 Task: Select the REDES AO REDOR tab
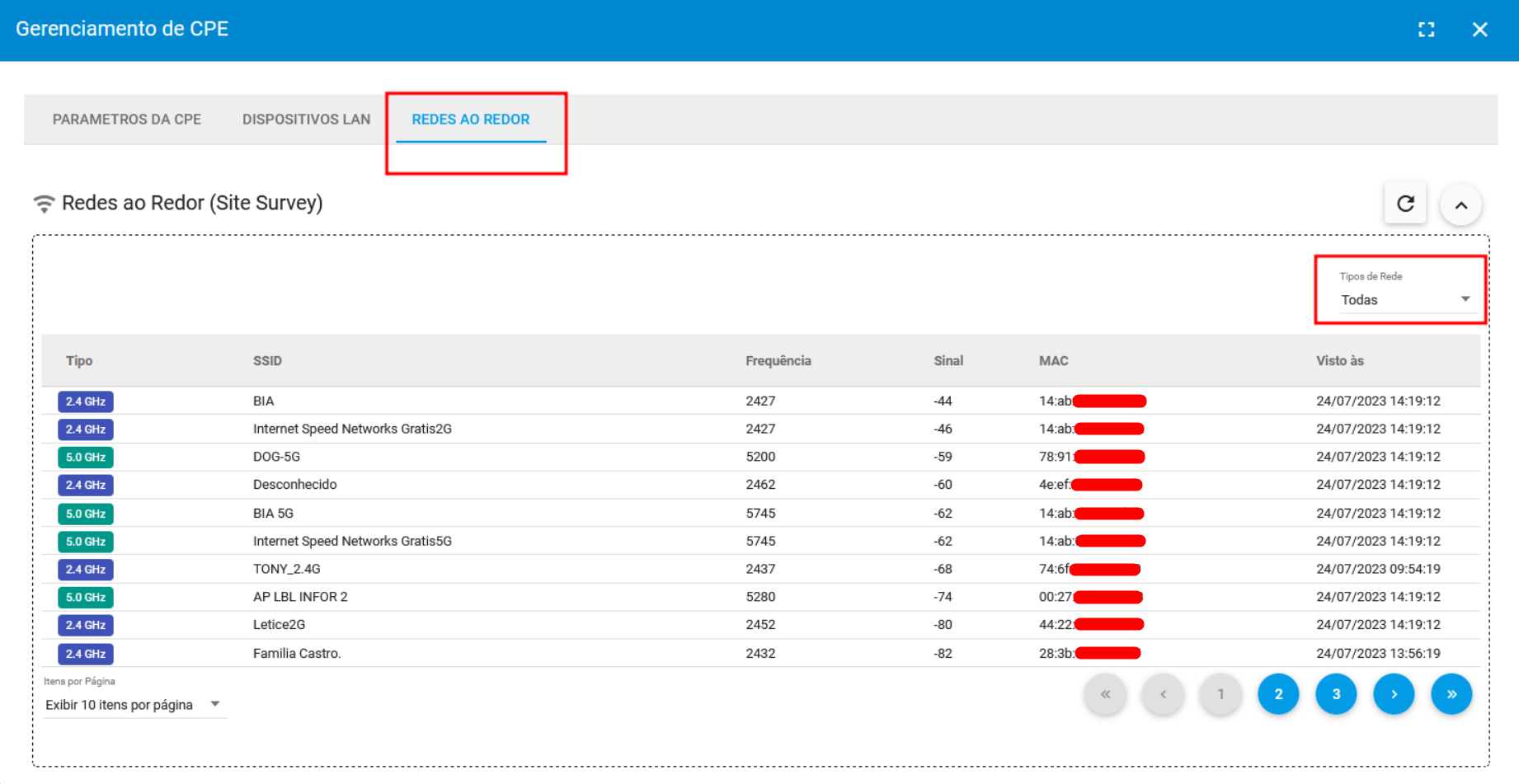471,120
